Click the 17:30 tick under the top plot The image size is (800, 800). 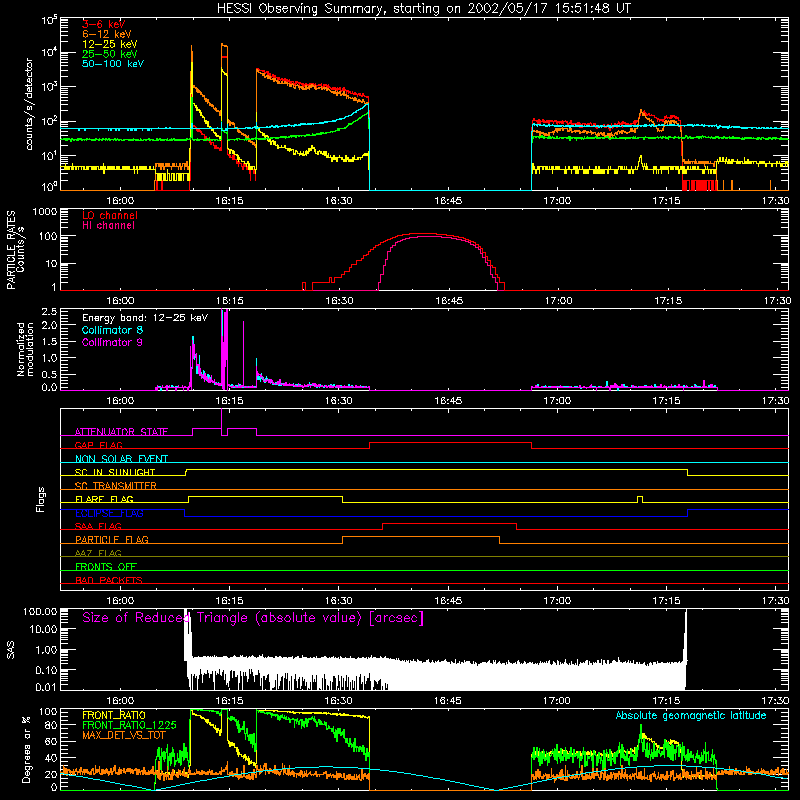click(776, 201)
